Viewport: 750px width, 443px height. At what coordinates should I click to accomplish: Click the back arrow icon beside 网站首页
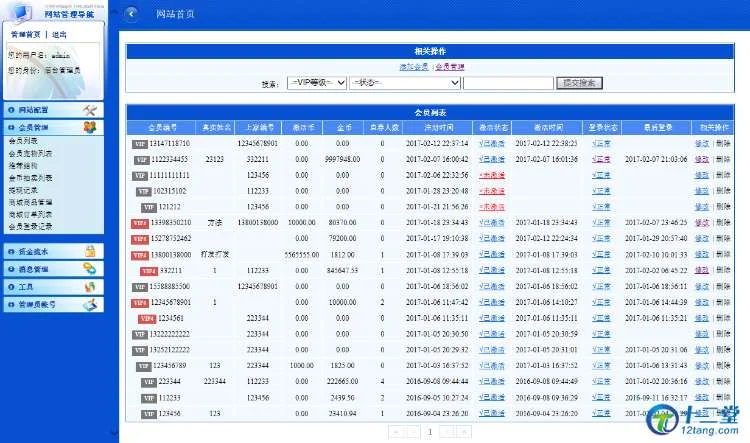[x=132, y=14]
